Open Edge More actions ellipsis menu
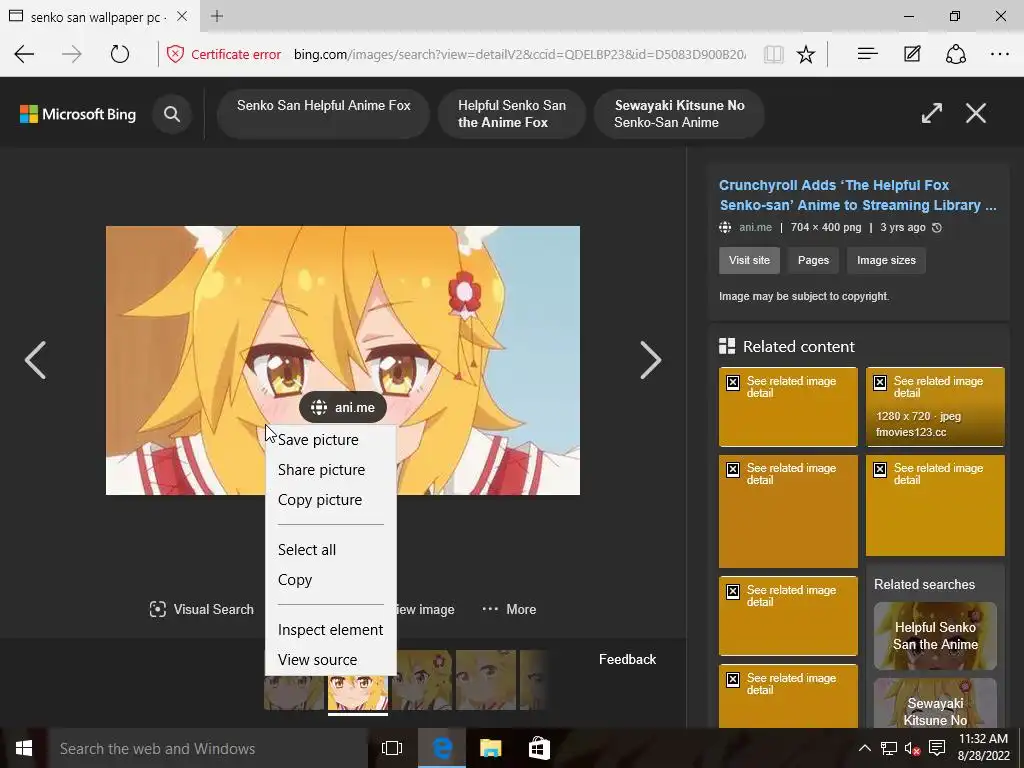 coord(1000,54)
